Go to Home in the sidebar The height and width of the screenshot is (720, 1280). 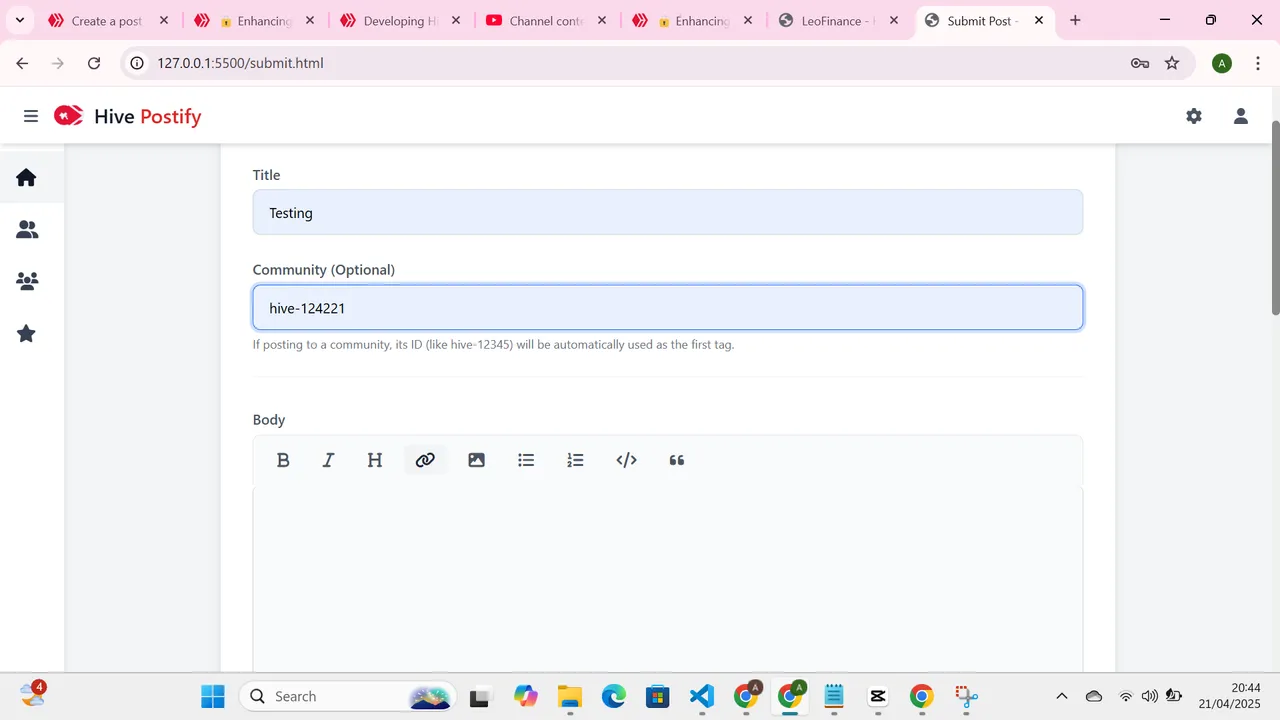[x=27, y=177]
